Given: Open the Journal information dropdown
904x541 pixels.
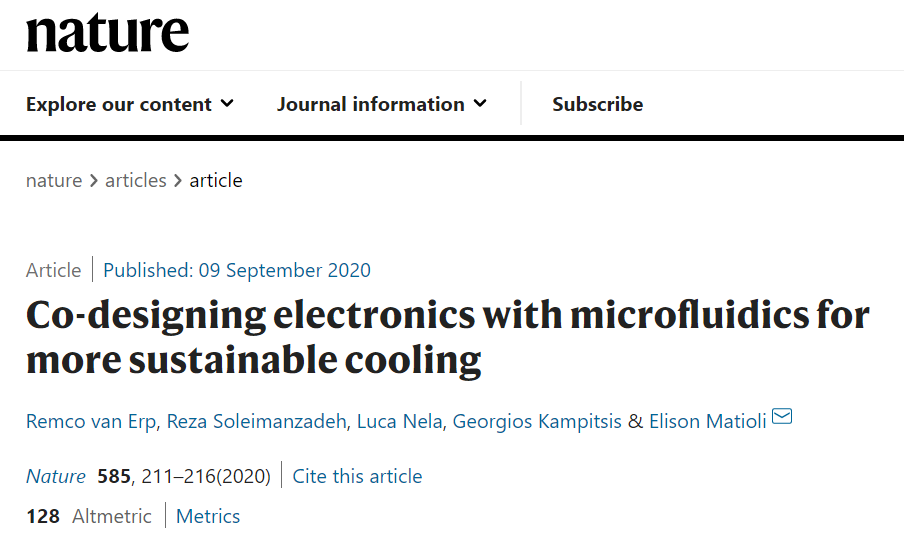Looking at the screenshot, I should [x=382, y=104].
